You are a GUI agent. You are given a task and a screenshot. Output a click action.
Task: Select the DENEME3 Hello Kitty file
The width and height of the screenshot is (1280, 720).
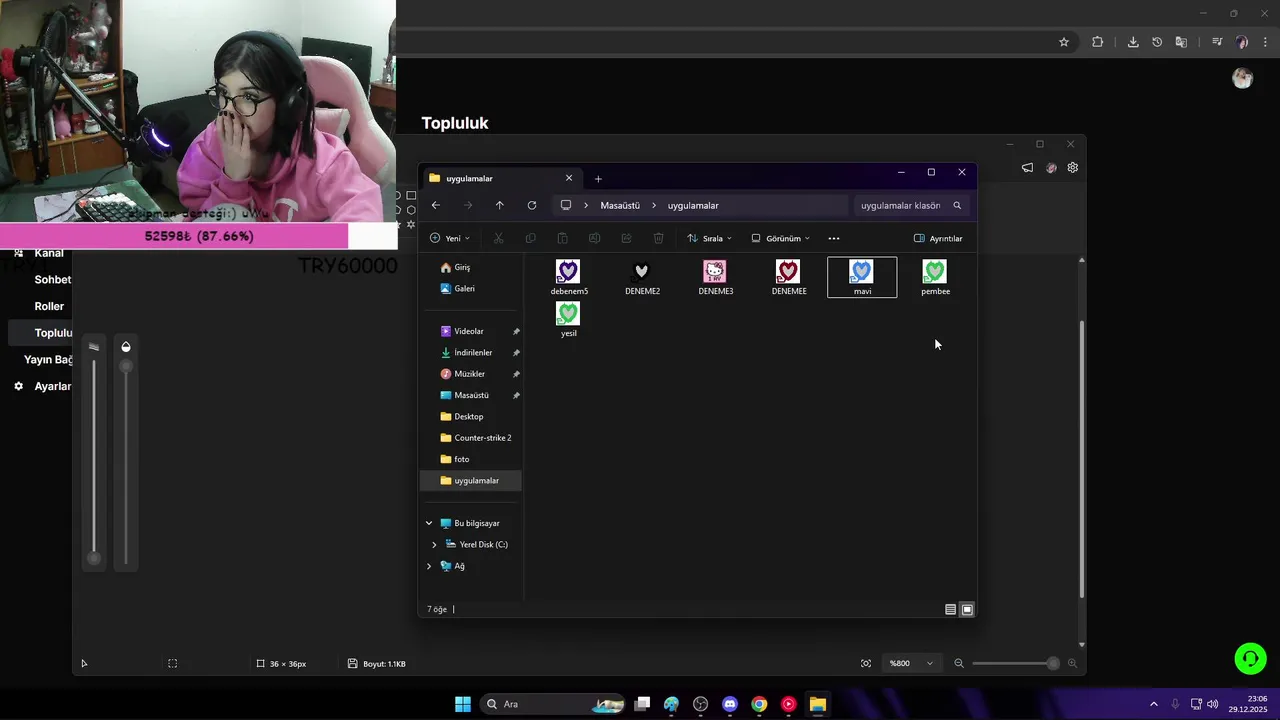point(715,277)
